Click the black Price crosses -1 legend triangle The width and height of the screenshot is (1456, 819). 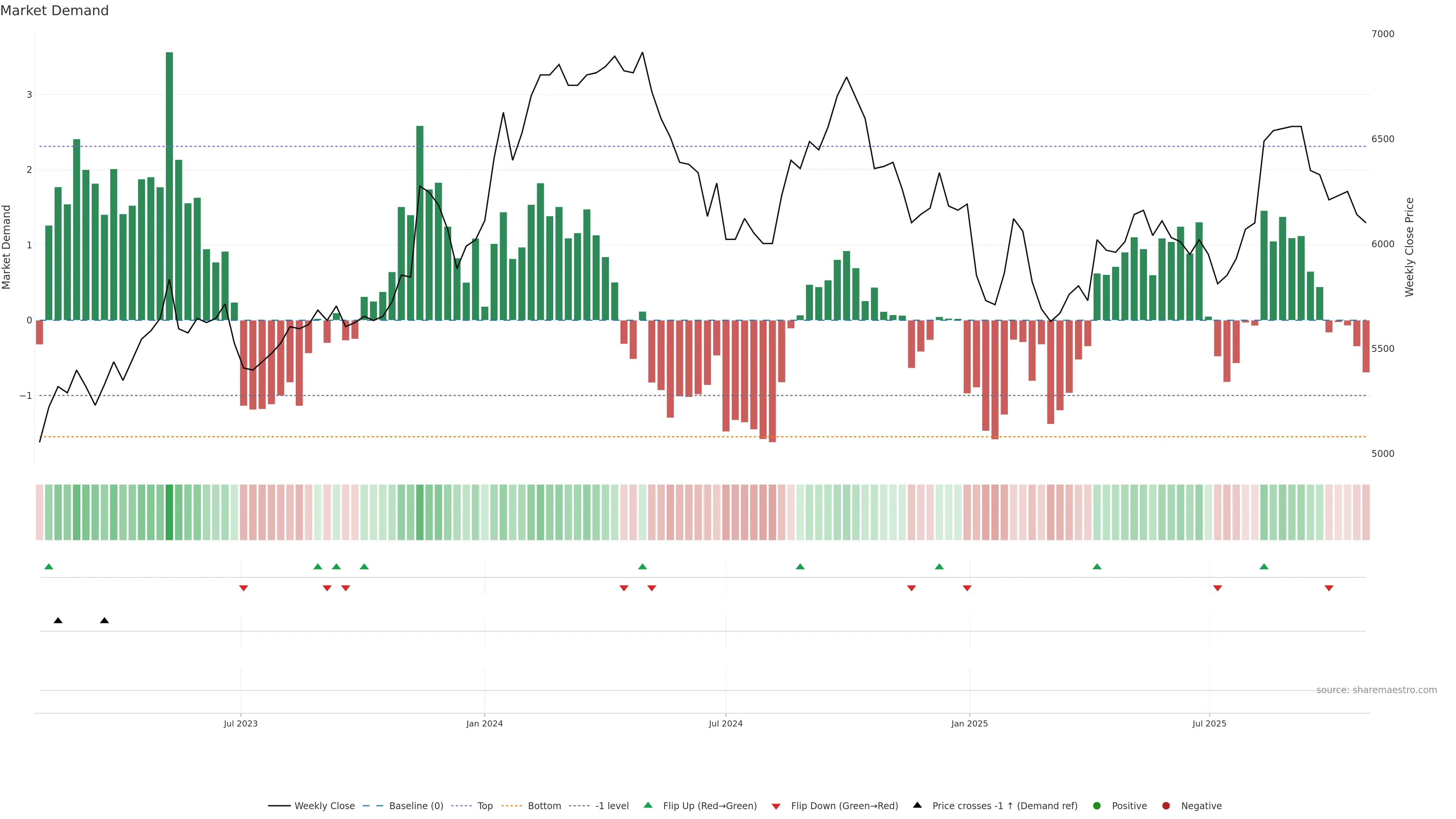pos(917,805)
